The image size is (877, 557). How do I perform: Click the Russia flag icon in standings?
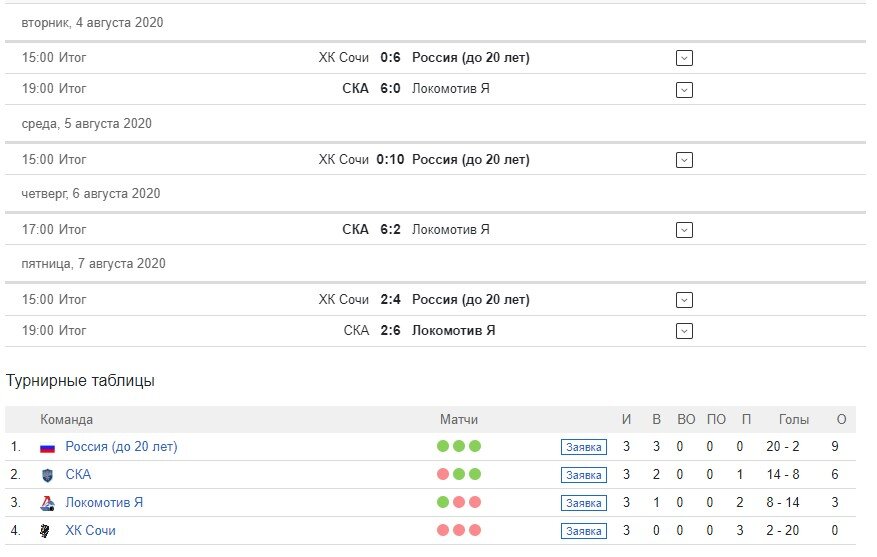pyautogui.click(x=48, y=448)
